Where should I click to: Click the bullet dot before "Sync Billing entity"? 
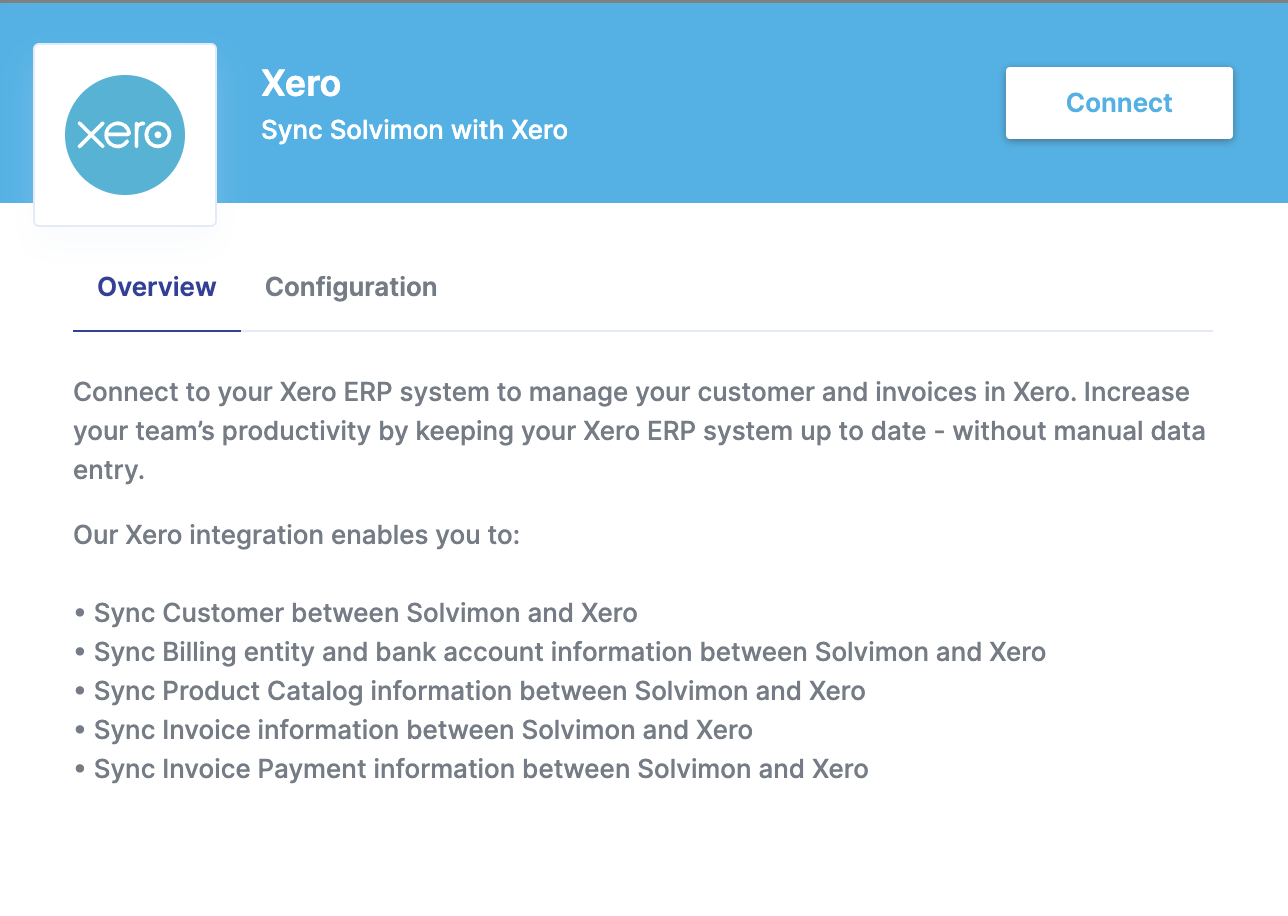(79, 653)
